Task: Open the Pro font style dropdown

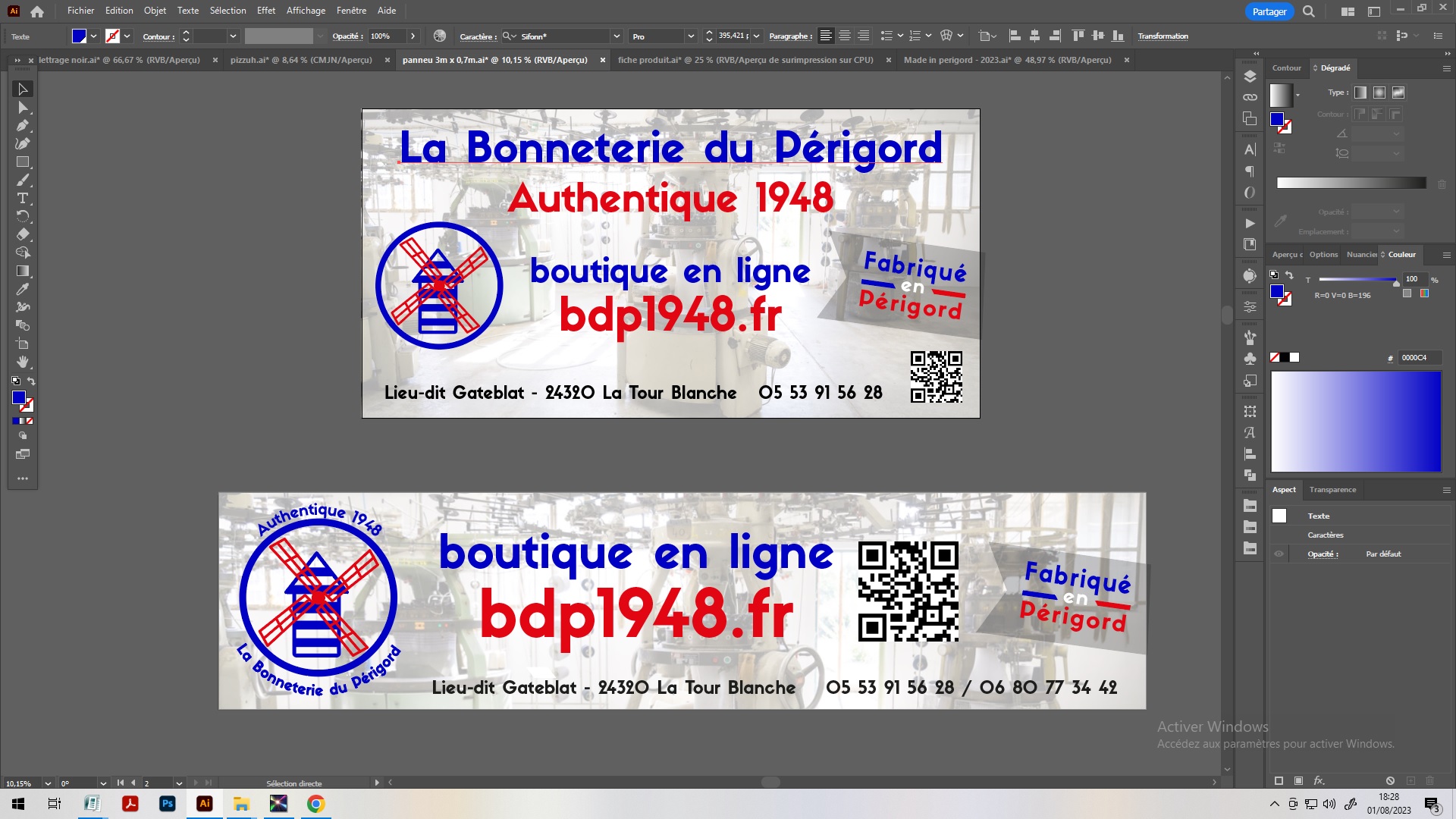Action: tap(691, 36)
